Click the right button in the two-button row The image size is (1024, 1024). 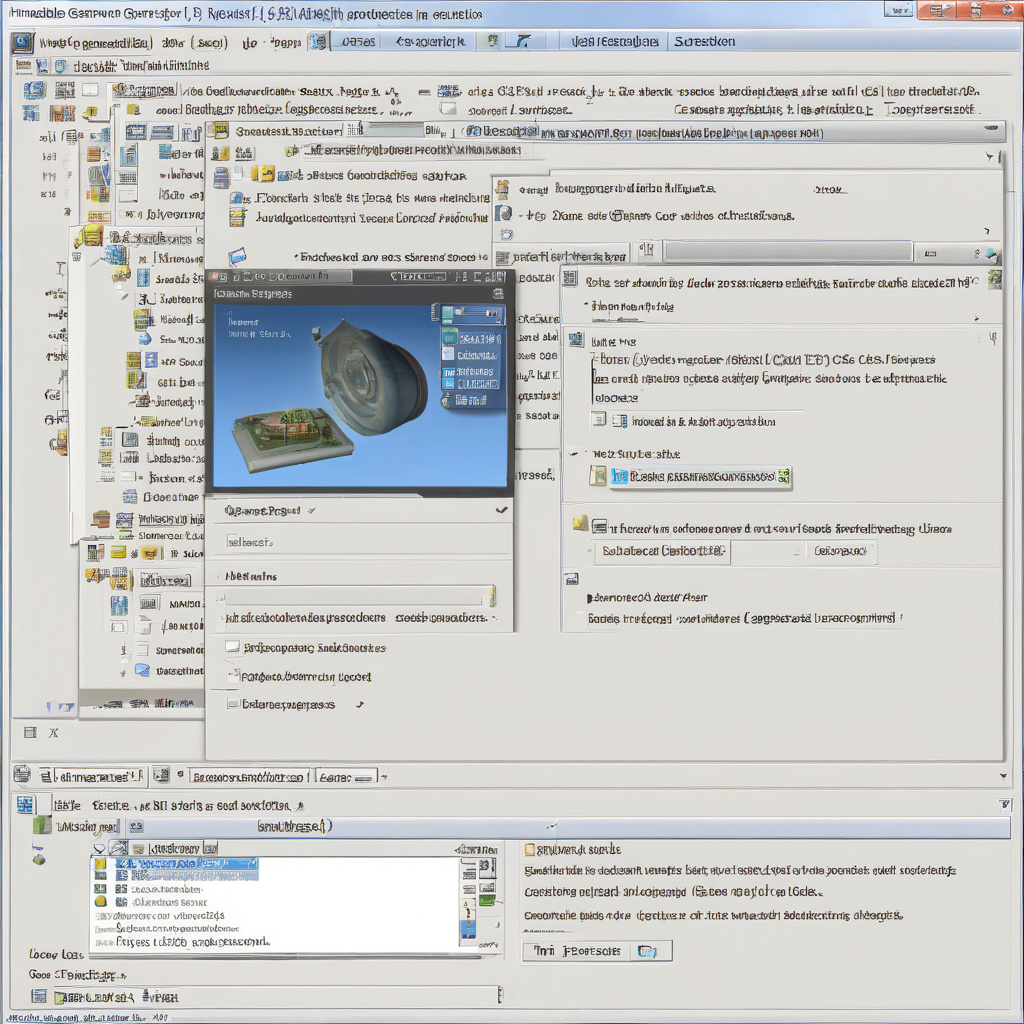tap(839, 551)
